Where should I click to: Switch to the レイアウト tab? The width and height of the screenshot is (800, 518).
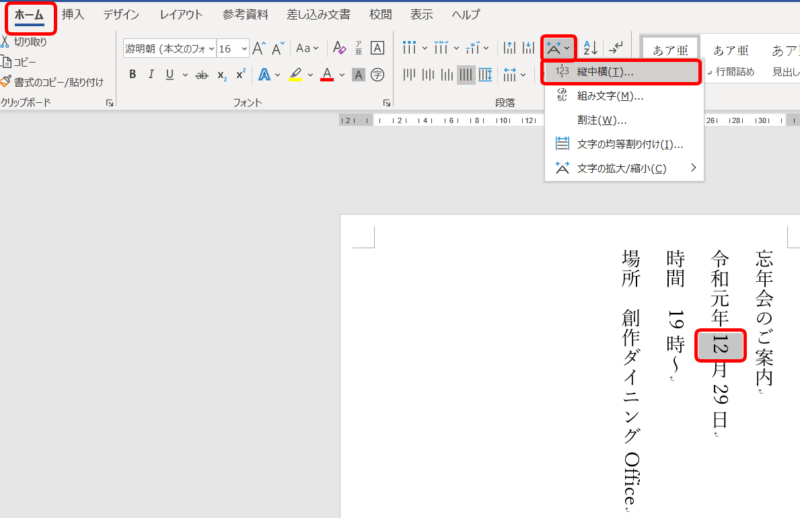pos(181,15)
